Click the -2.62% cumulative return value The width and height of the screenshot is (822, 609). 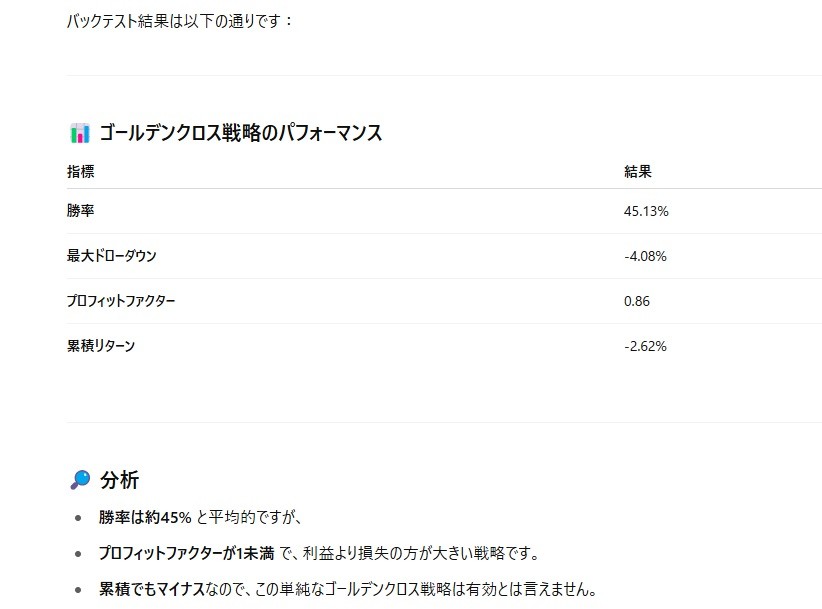(645, 346)
